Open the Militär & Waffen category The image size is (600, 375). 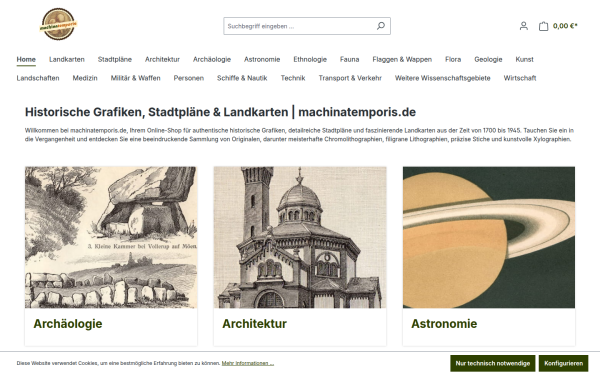(x=135, y=78)
